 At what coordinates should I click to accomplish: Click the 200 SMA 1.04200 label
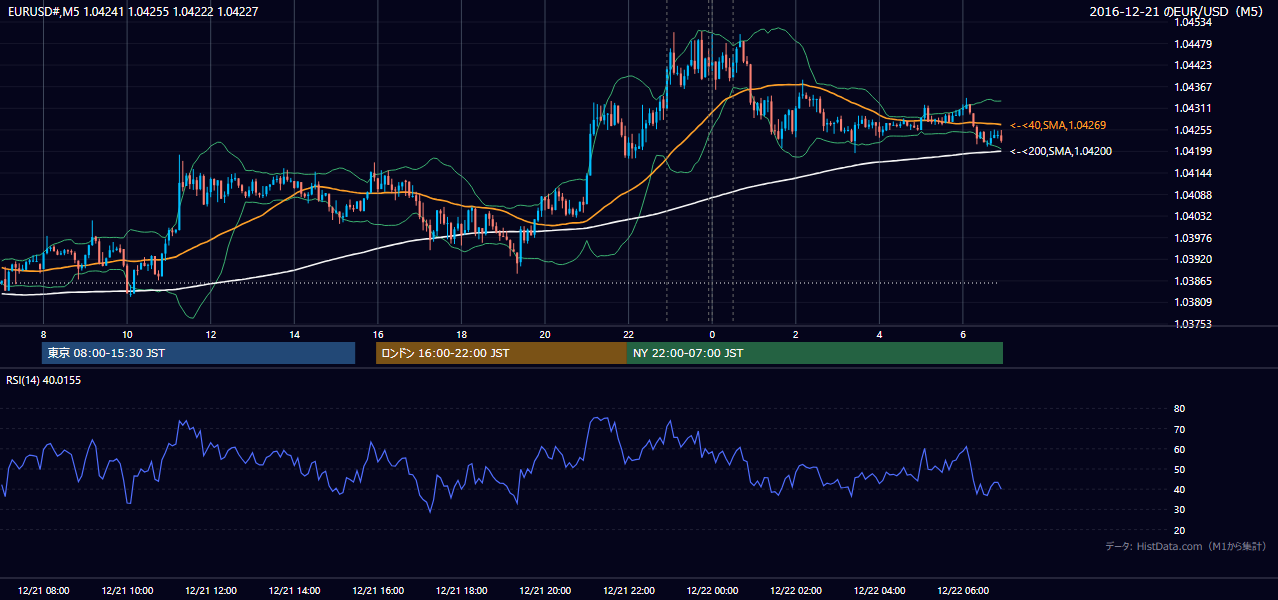click(1060, 151)
